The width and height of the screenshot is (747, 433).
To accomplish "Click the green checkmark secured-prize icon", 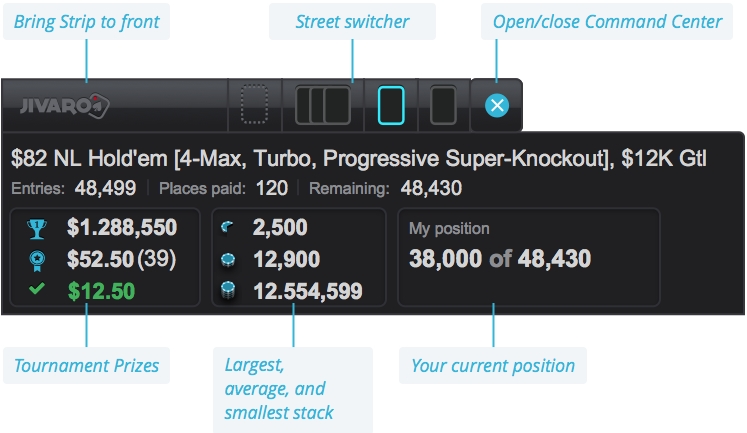I will coord(37,289).
